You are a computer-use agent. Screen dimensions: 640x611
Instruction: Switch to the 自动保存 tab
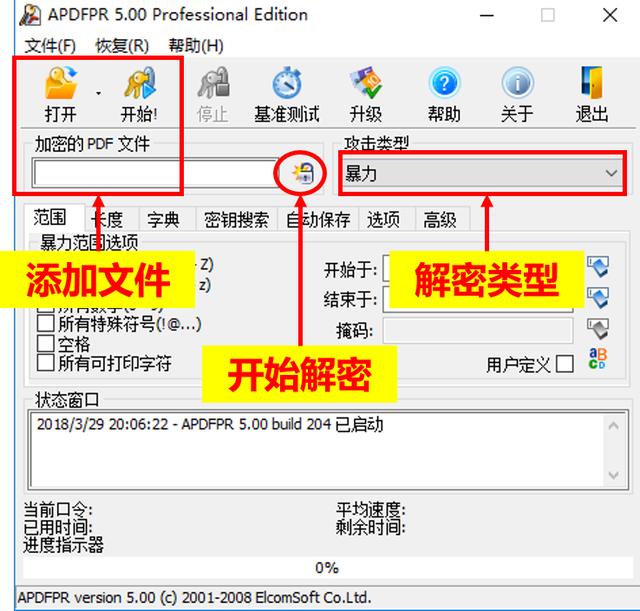[x=318, y=220]
